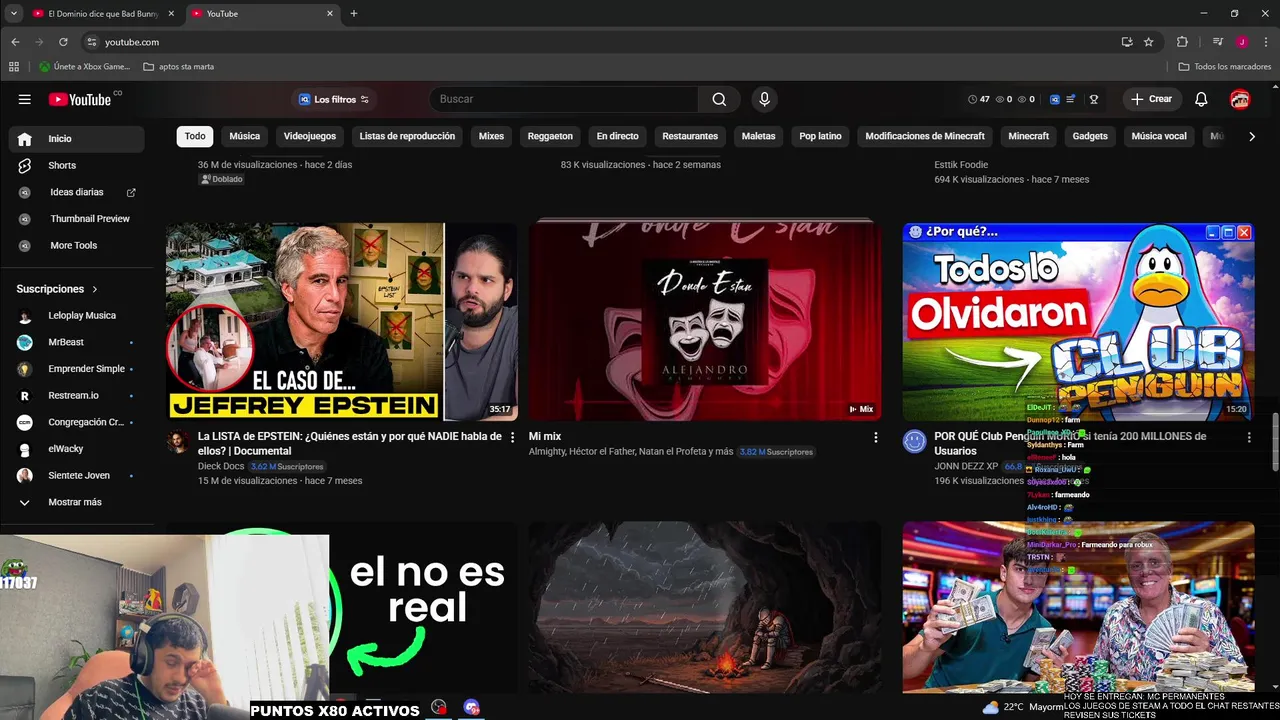Open more options for Club Penguin video
The width and height of the screenshot is (1280, 720).
coord(1248,437)
